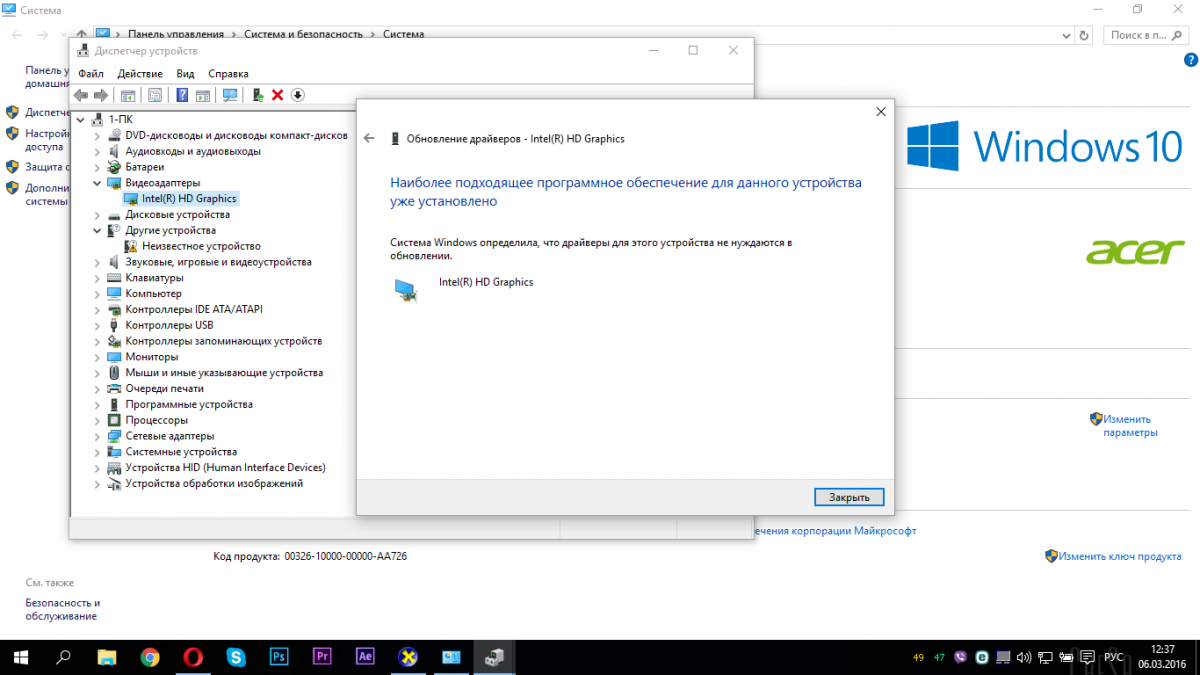Open Opera browser from the taskbar
Viewport: 1200px width, 675px height.
coord(193,657)
